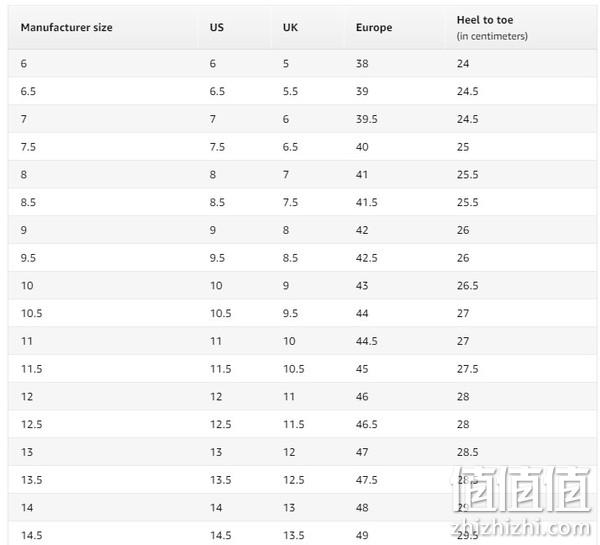Click the watermark logo characters
Viewport: 600px width, 545px height.
tap(522, 490)
